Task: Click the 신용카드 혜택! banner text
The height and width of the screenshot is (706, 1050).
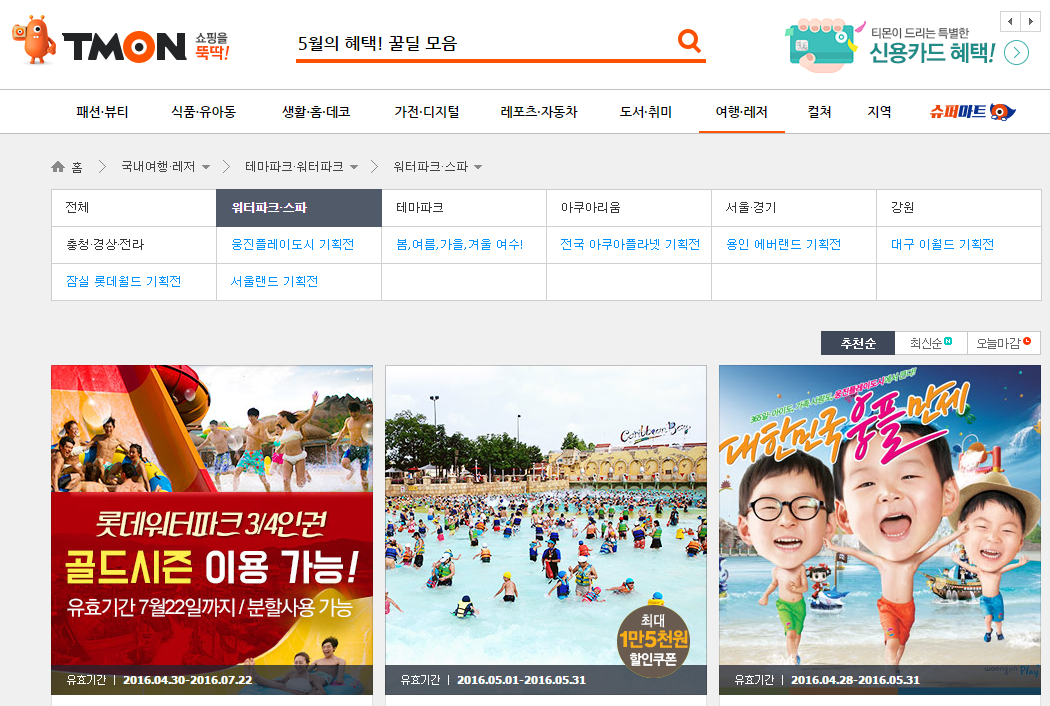Action: point(931,52)
